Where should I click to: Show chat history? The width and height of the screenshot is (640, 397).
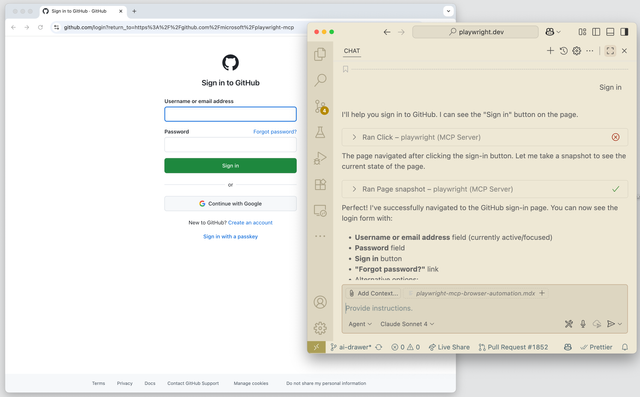[x=563, y=51]
